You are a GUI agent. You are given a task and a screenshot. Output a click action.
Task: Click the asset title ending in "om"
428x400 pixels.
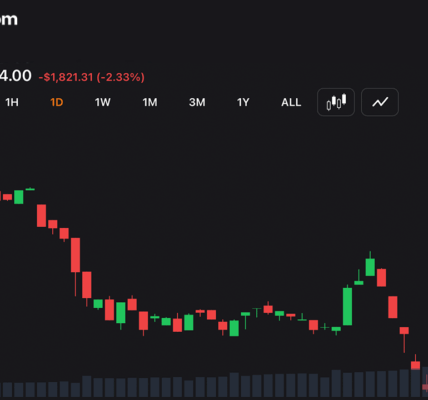(8, 19)
